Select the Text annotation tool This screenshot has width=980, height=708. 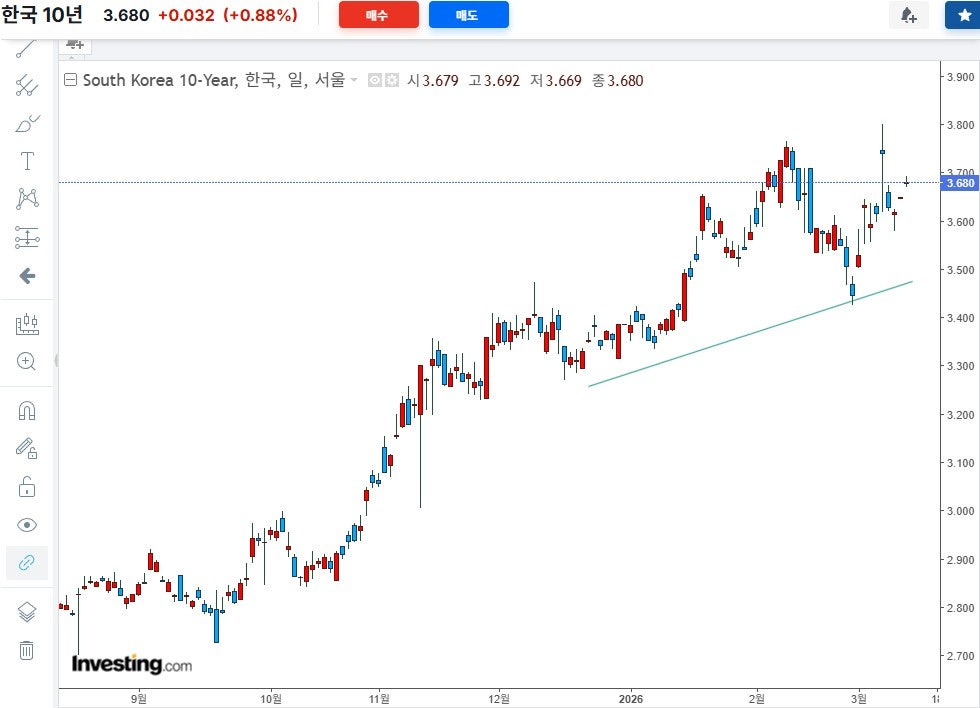(27, 161)
